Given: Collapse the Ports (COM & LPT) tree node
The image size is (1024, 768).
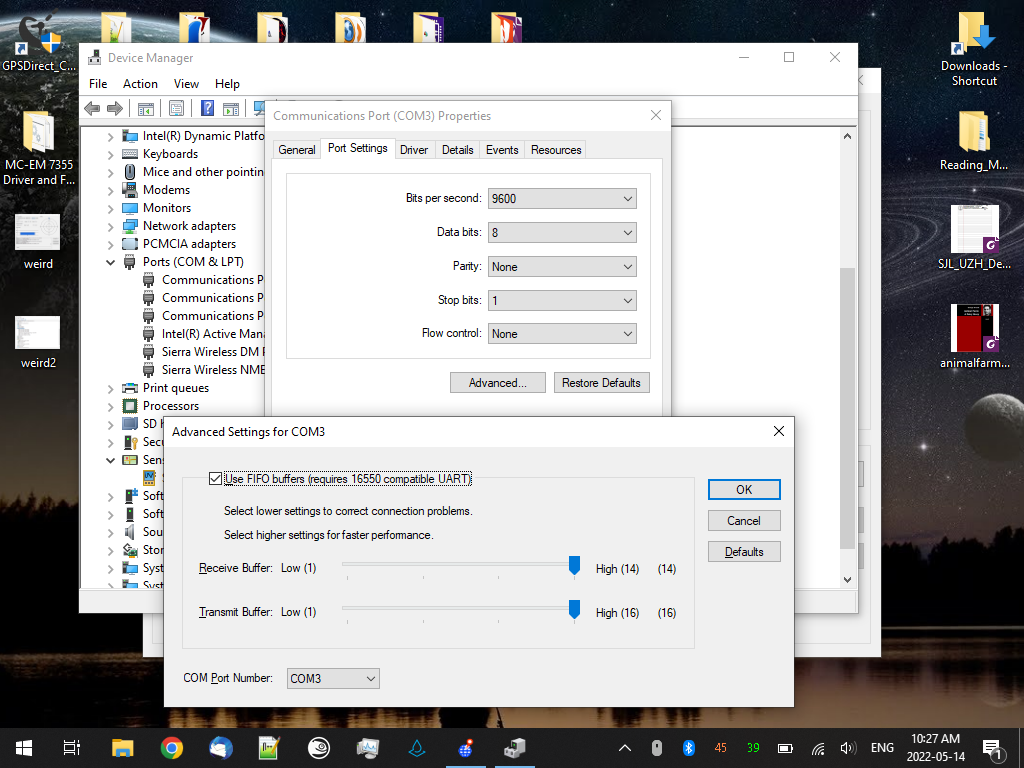Looking at the screenshot, I should [x=110, y=263].
